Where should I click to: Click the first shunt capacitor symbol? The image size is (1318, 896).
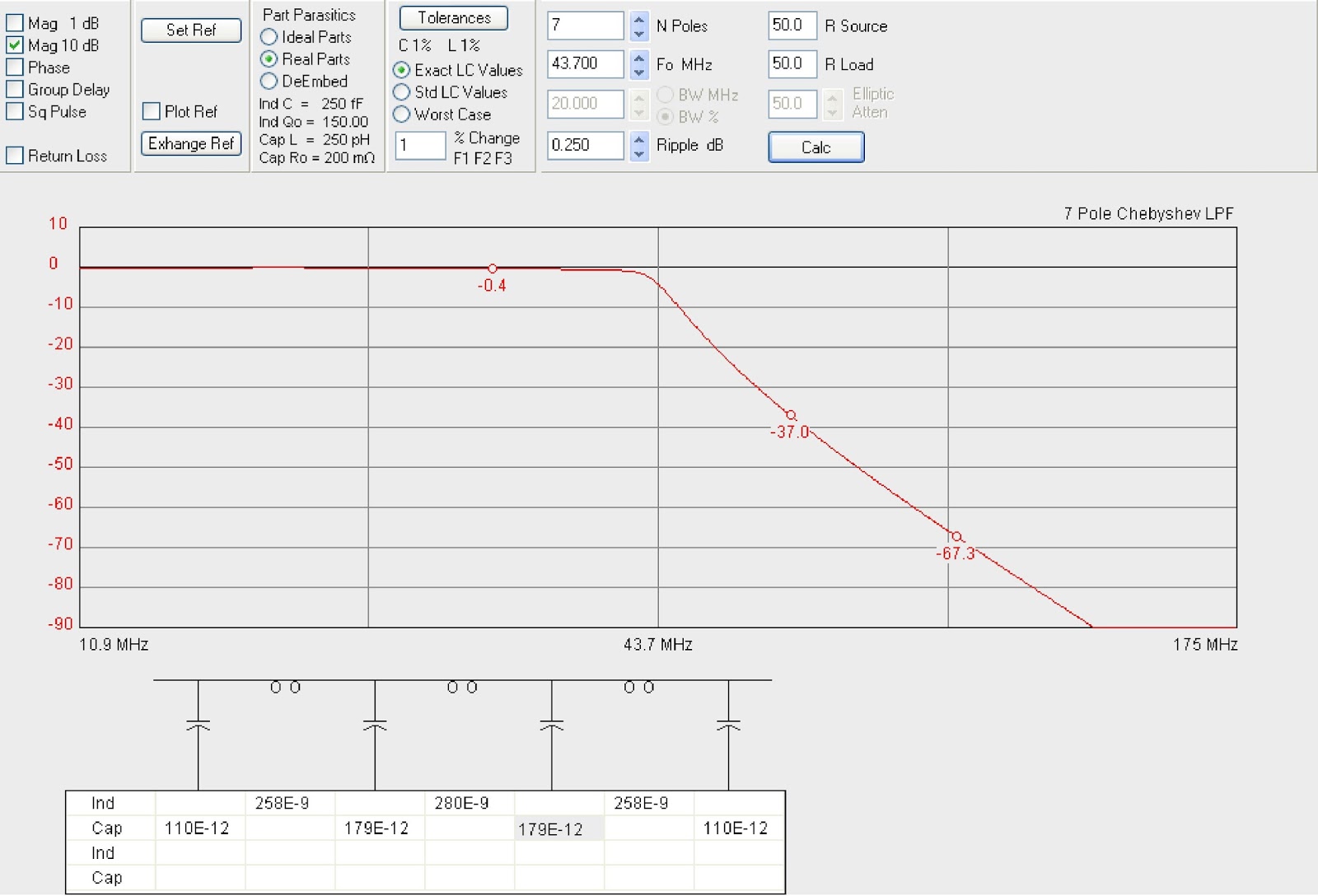[198, 726]
